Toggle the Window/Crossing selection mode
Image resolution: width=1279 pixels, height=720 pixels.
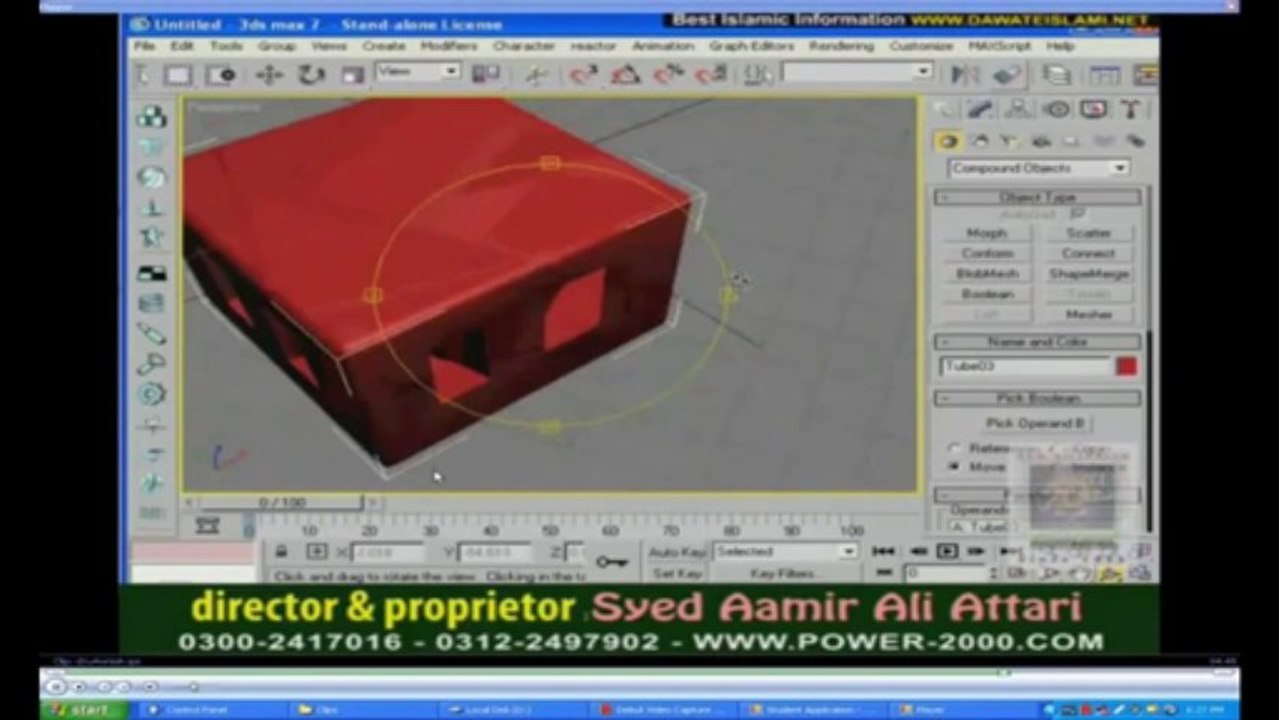(221, 75)
